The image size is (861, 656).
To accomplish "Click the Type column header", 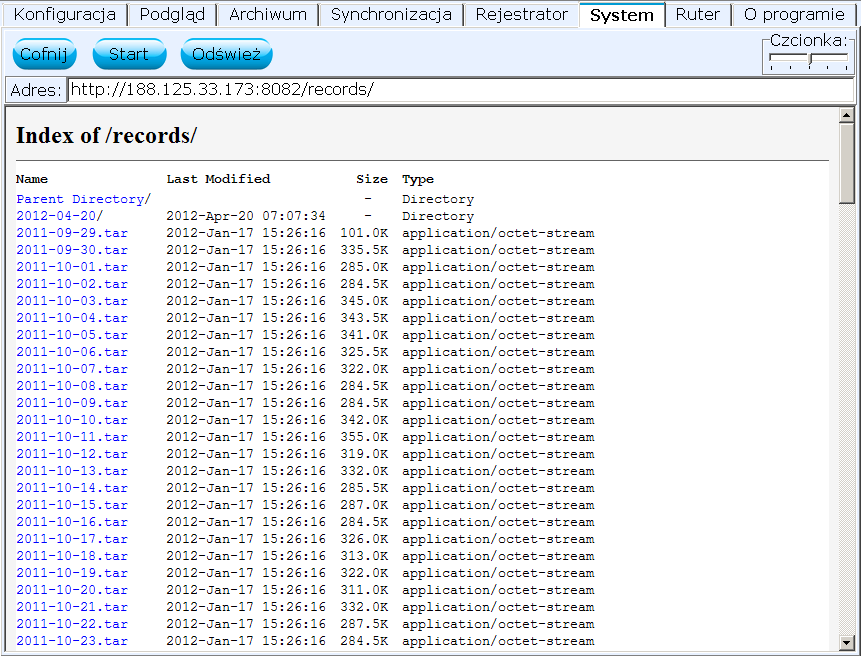I will click(x=418, y=179).
